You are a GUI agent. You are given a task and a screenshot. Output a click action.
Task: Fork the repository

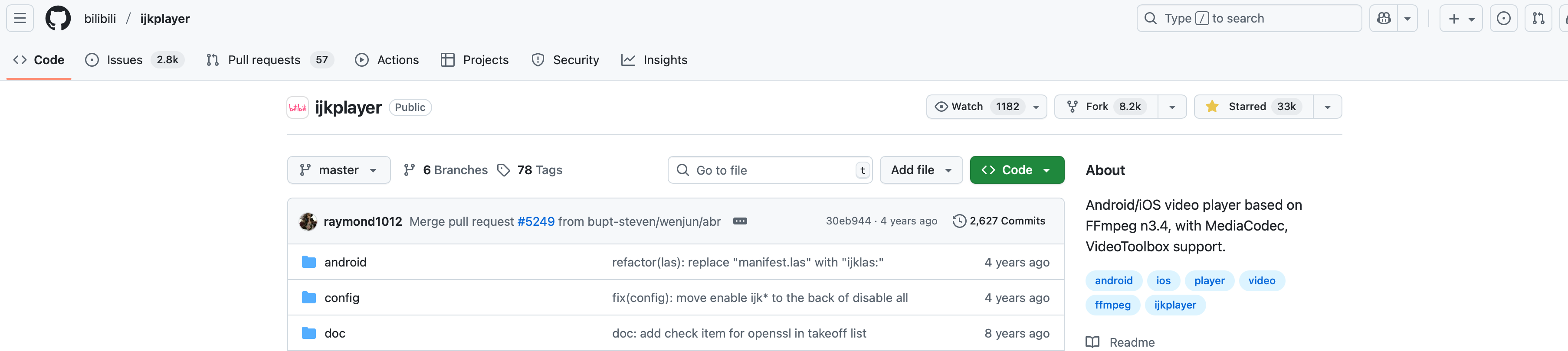click(1106, 107)
